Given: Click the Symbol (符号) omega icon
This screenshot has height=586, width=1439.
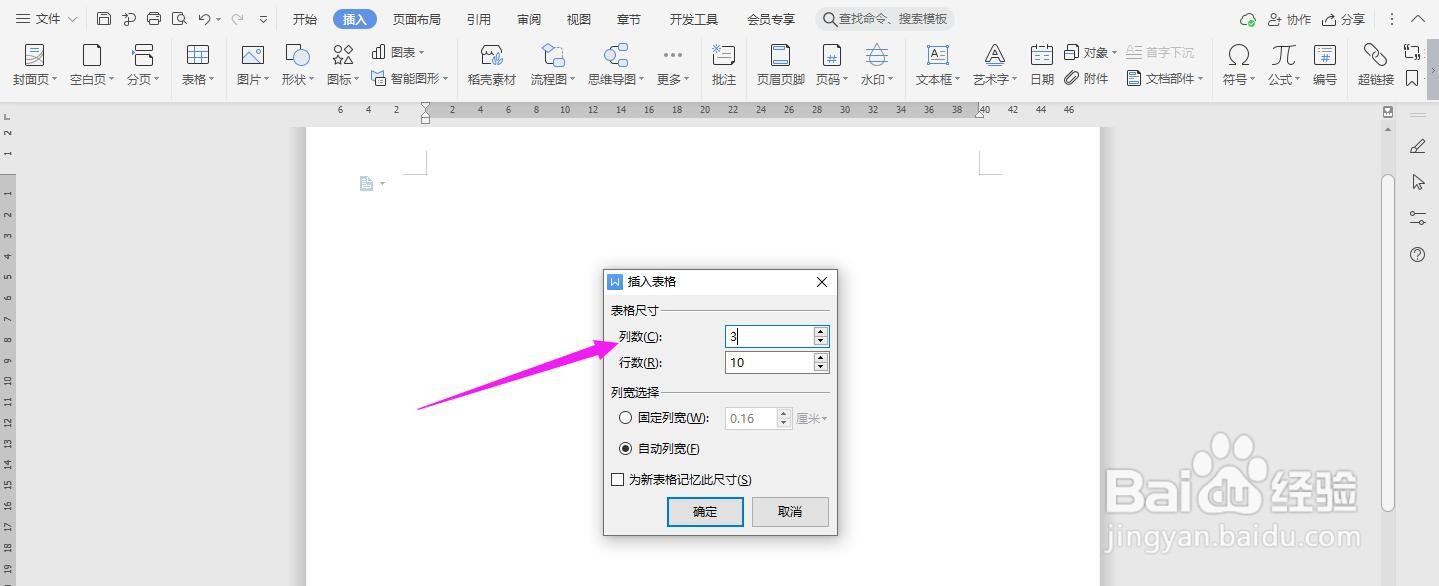Looking at the screenshot, I should (x=1239, y=54).
